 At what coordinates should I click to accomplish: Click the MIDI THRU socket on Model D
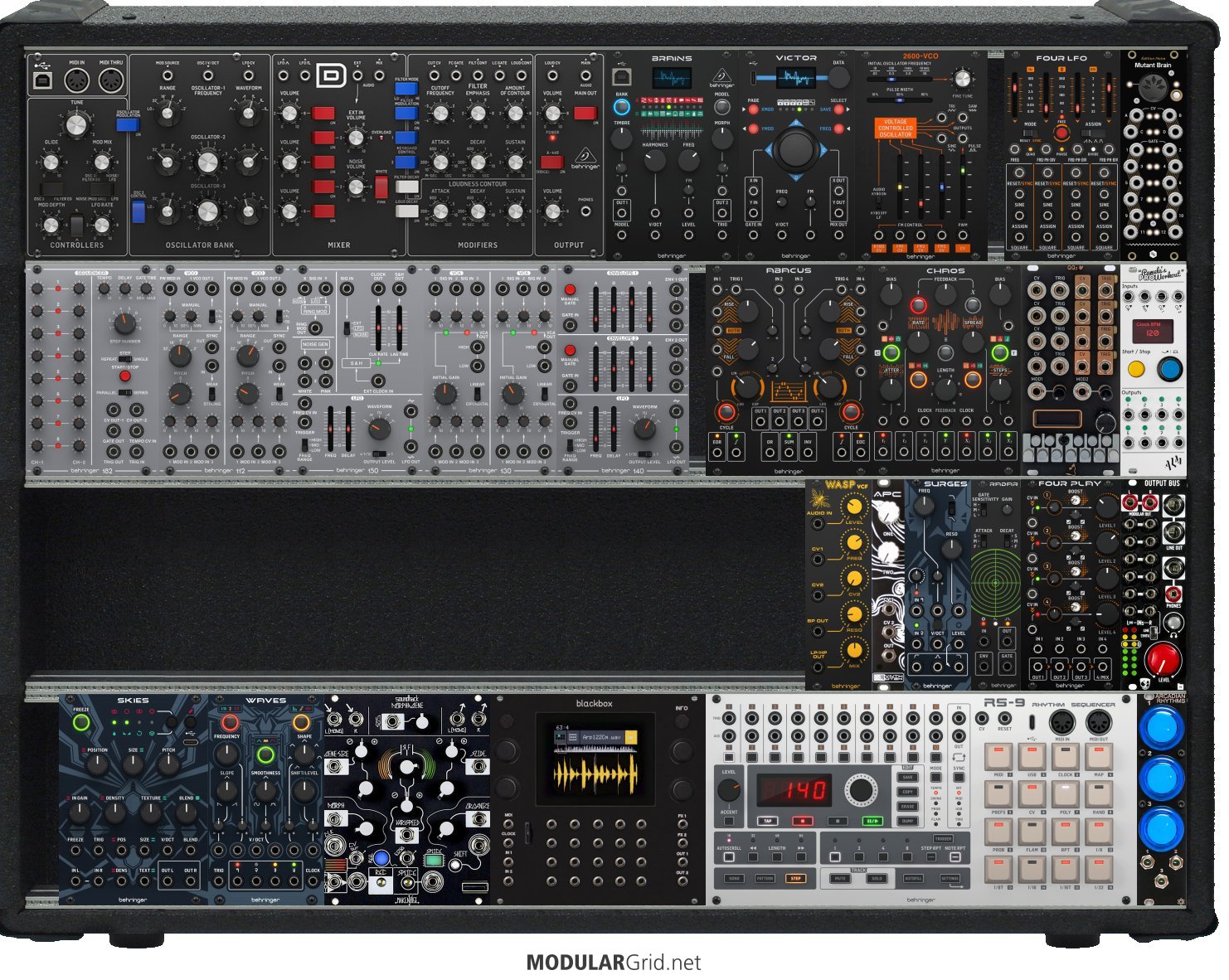[x=110, y=80]
